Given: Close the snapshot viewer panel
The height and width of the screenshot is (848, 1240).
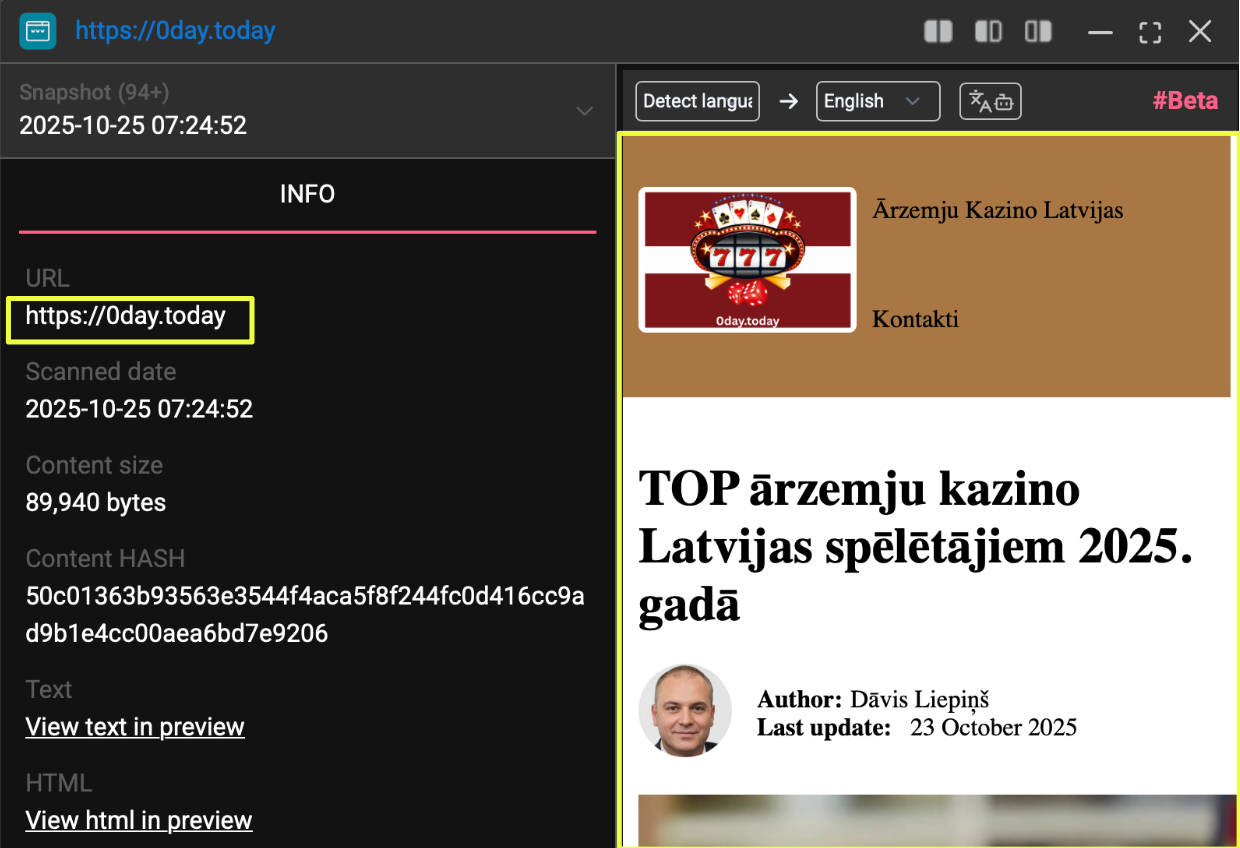Looking at the screenshot, I should (1200, 32).
